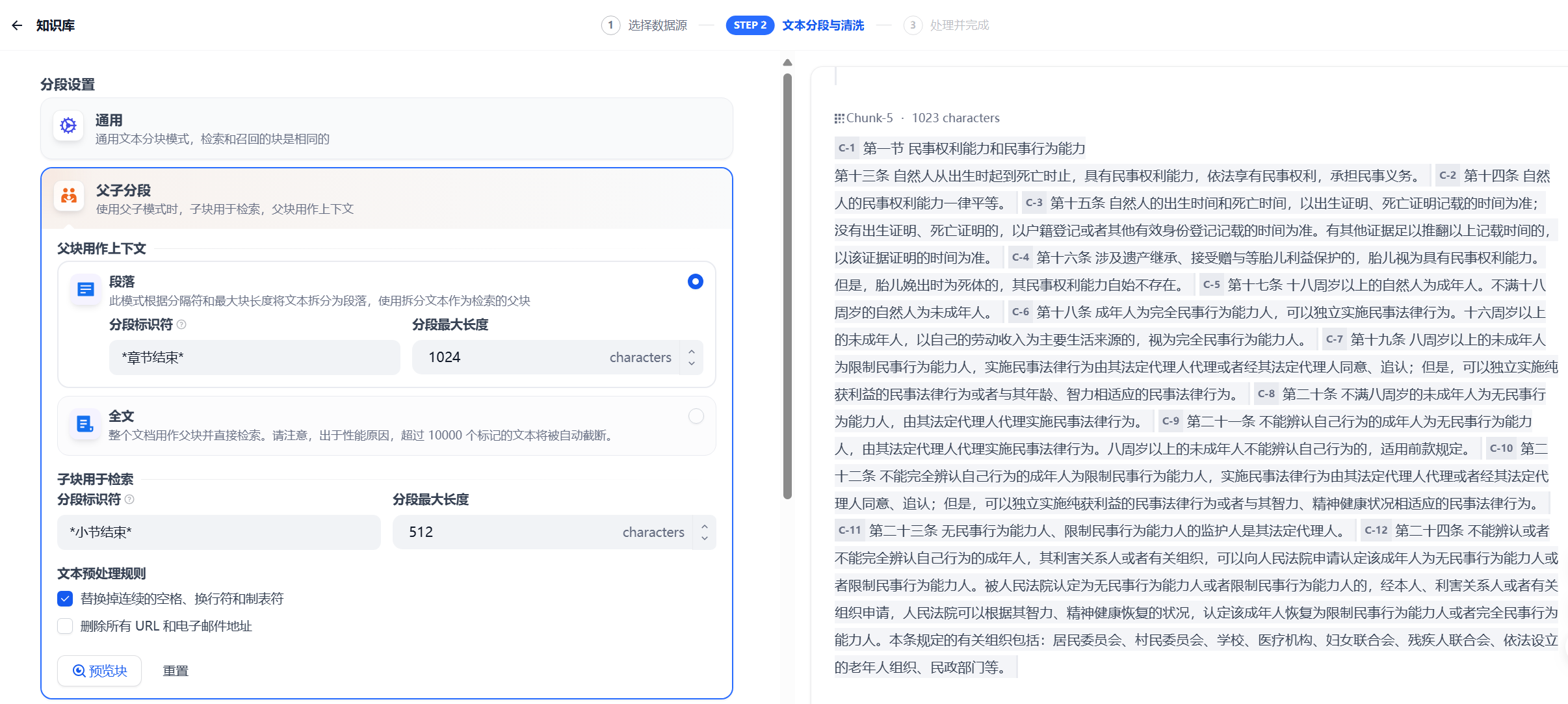The image size is (1568, 704).
Task: Click the 段落 document icon
Action: pos(86,289)
